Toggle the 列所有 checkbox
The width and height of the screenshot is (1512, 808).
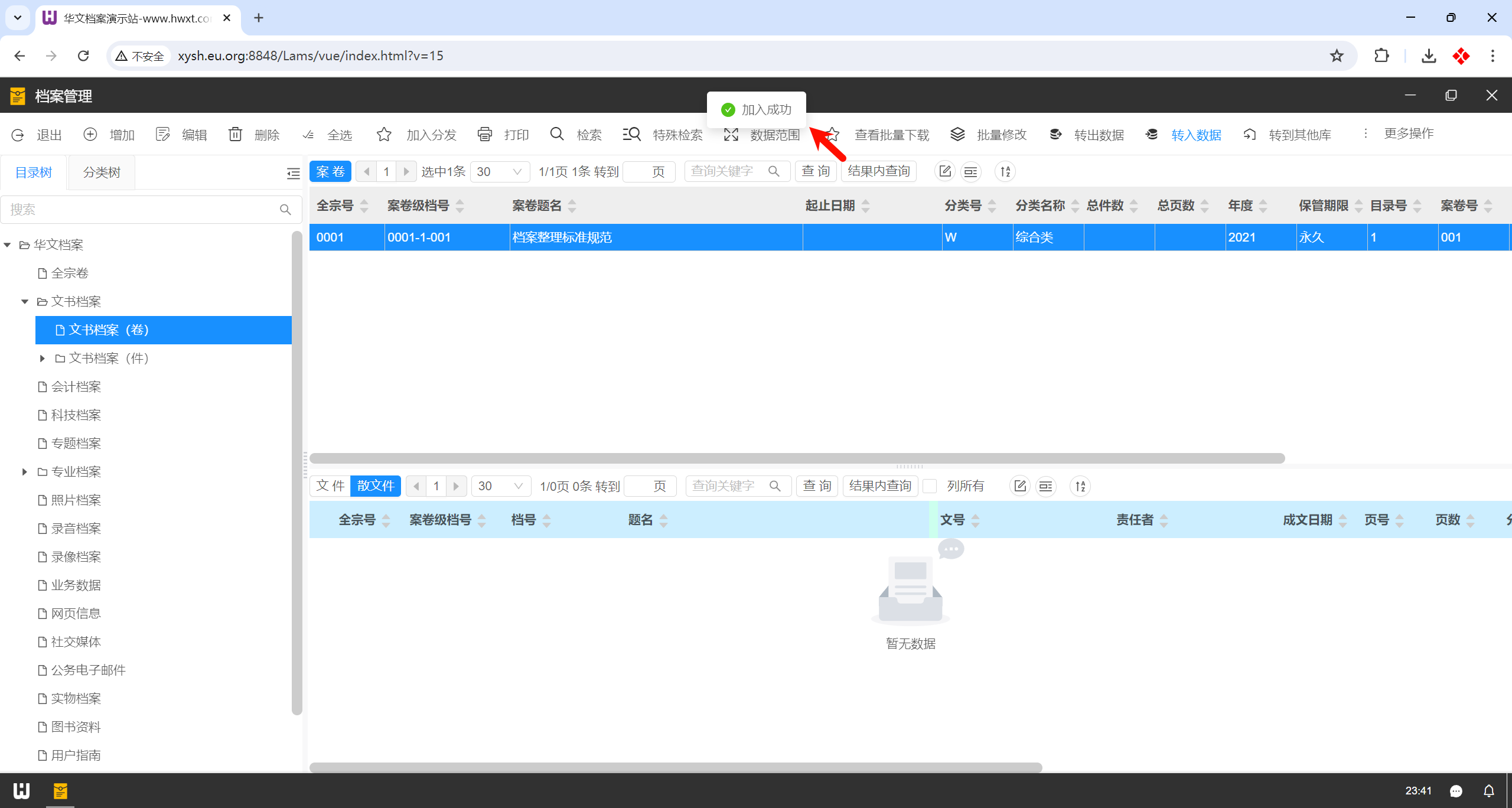930,486
